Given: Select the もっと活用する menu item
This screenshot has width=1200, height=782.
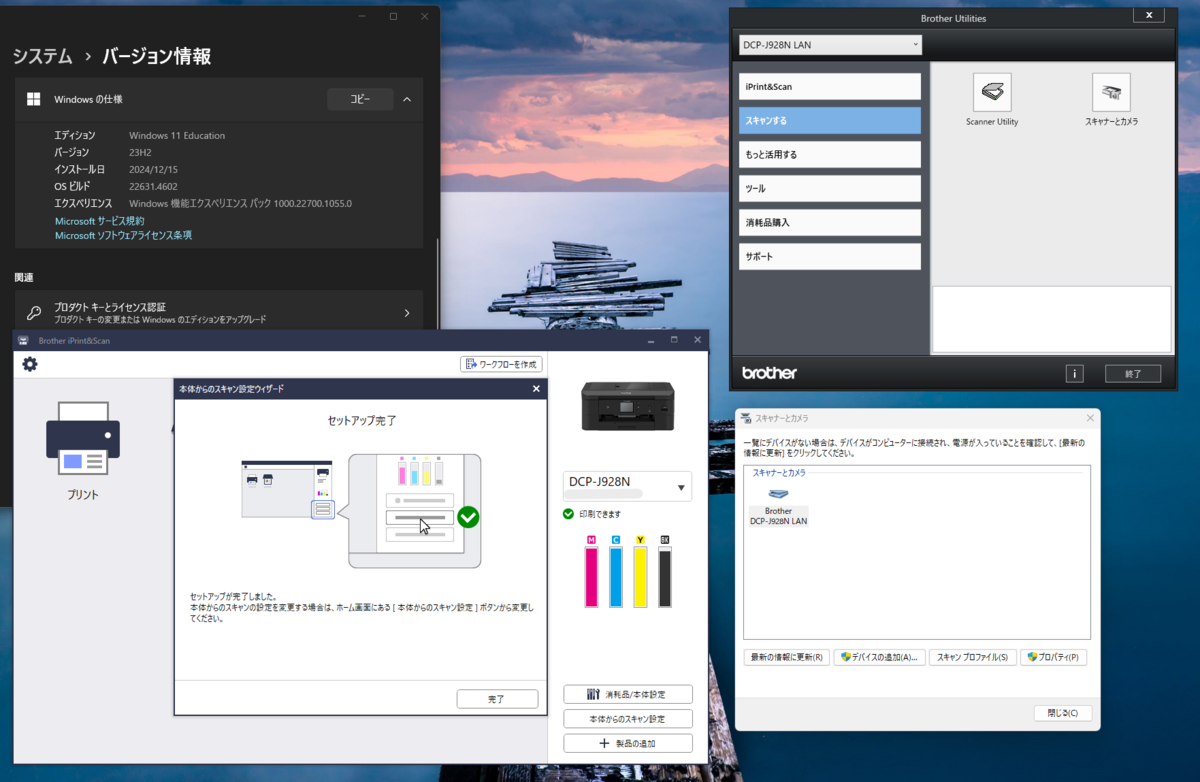Looking at the screenshot, I should pyautogui.click(x=829, y=154).
